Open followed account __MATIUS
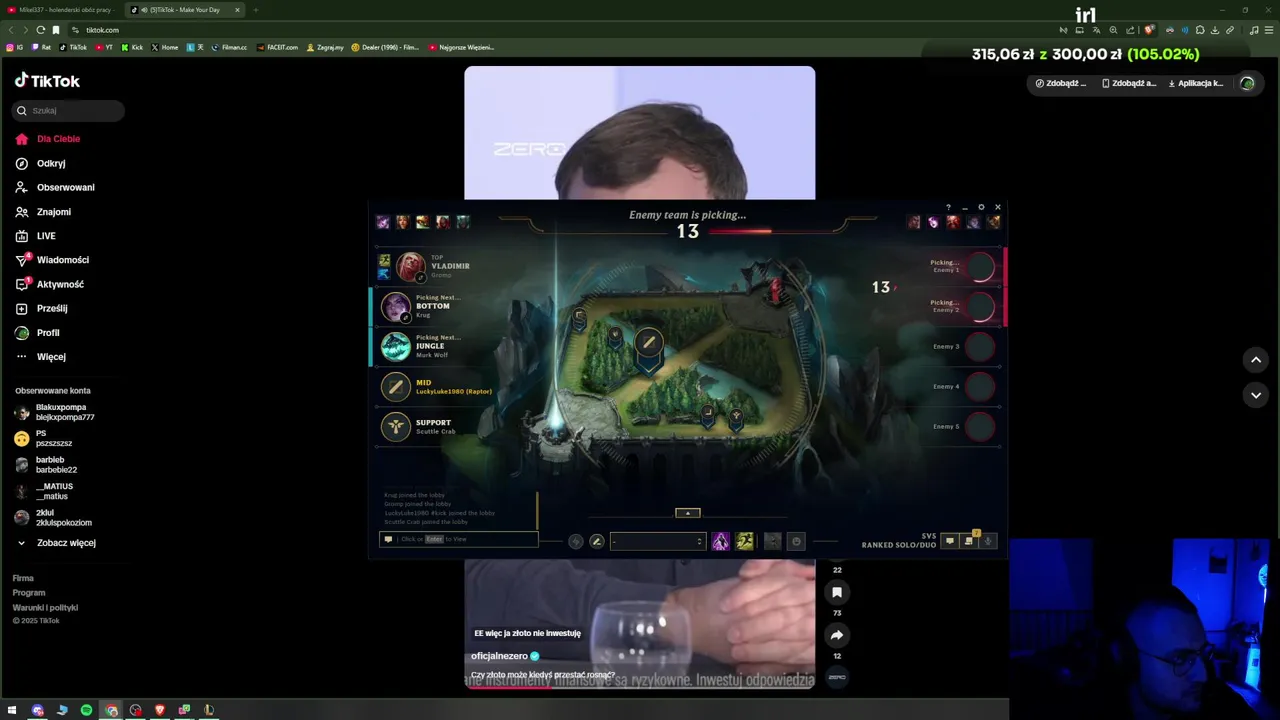This screenshot has width=1280, height=720. tap(43, 491)
